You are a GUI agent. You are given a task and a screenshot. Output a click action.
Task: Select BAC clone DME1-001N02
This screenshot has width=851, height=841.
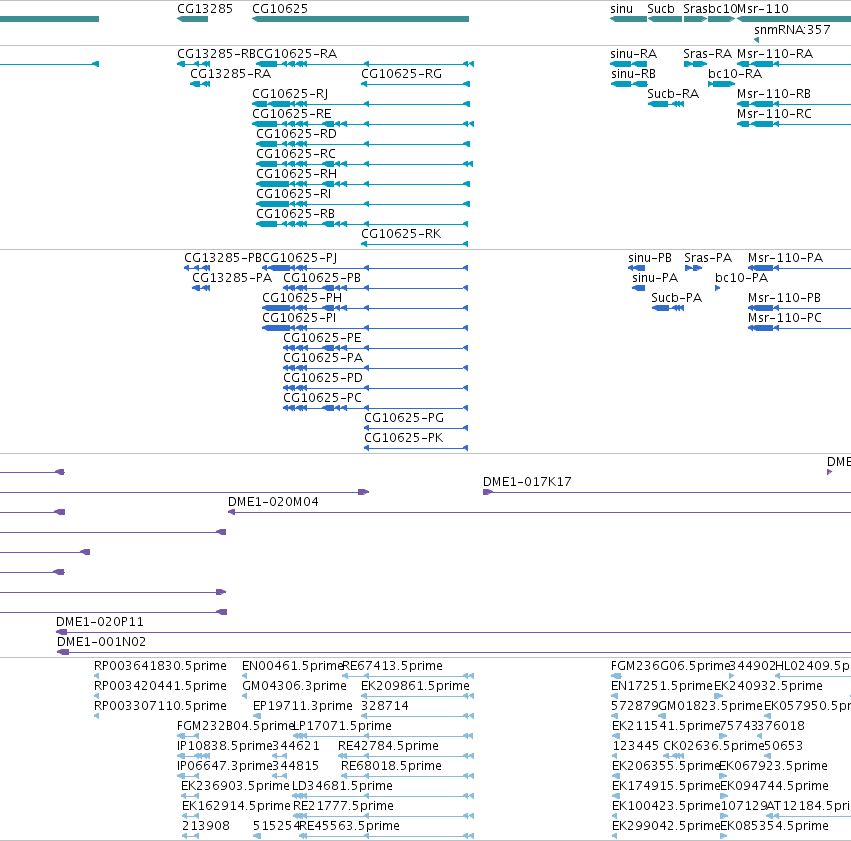coord(101,642)
